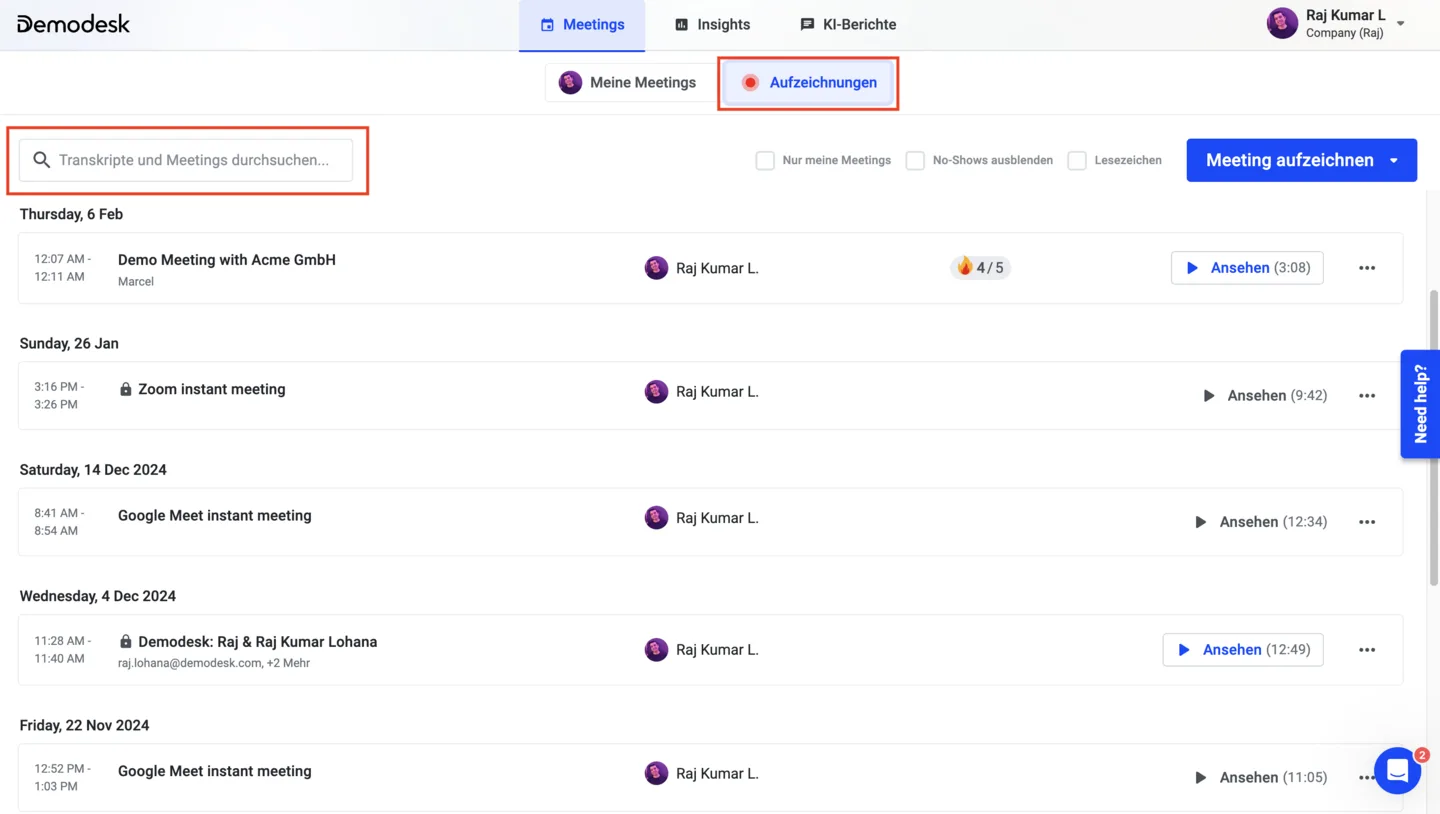Open the 22 Nov Google Meet instant meeting
The width and height of the screenshot is (1440, 814).
215,771
